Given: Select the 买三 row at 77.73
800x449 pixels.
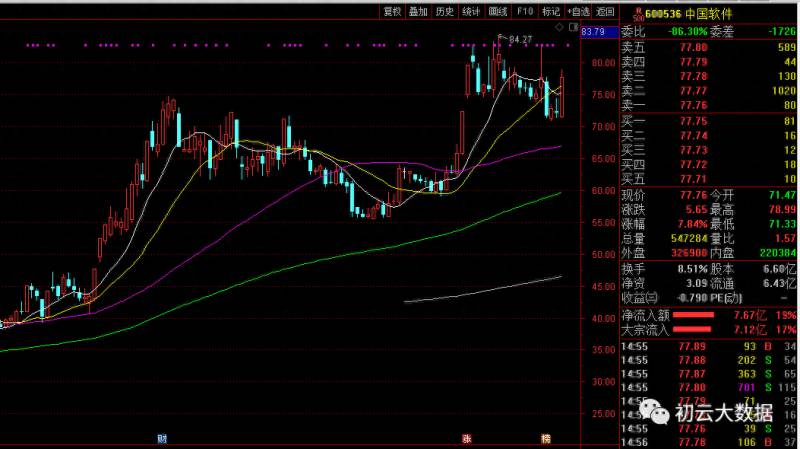Looking at the screenshot, I should [709, 150].
